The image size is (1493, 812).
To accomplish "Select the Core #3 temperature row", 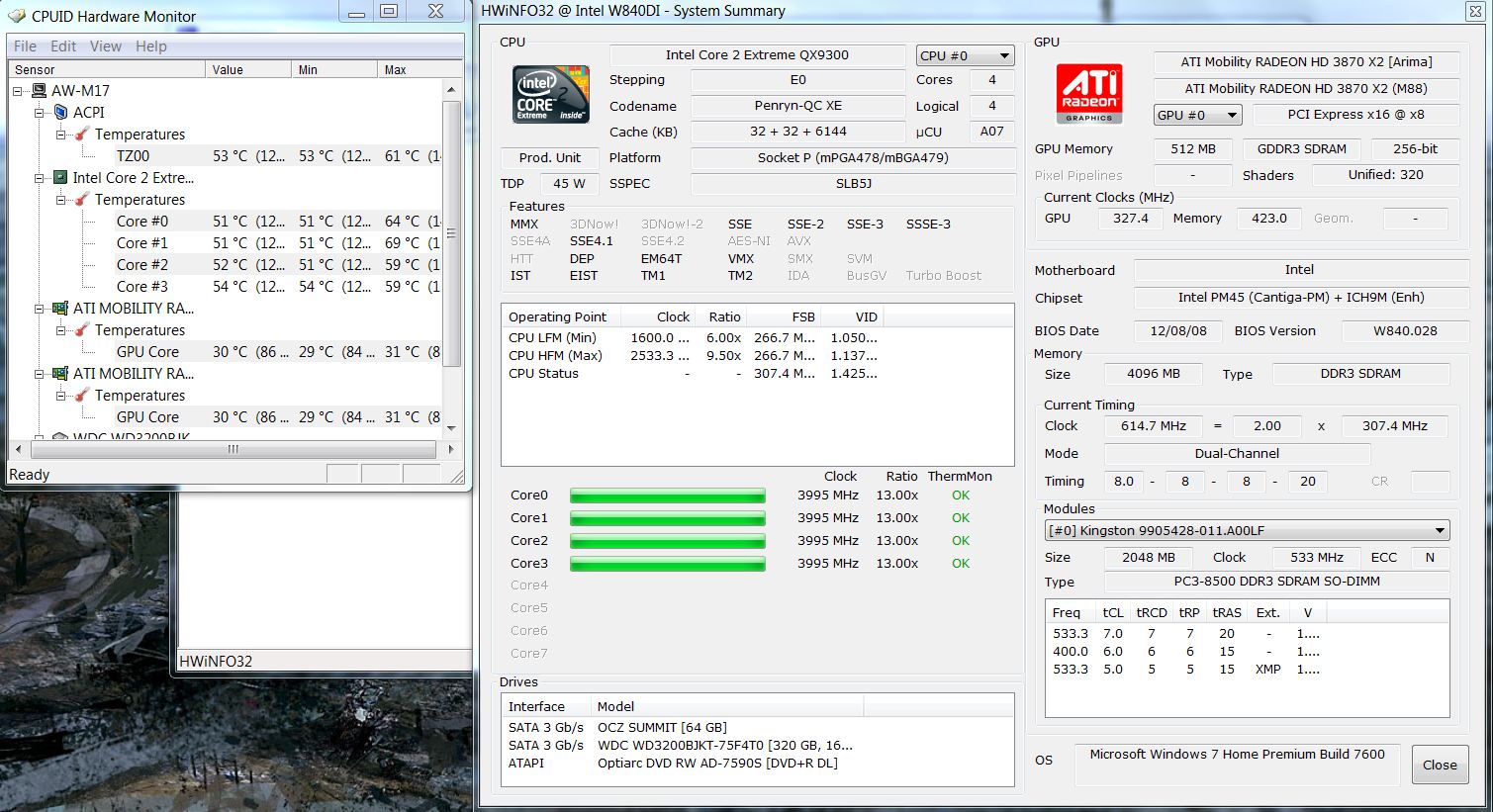I will pos(276,287).
